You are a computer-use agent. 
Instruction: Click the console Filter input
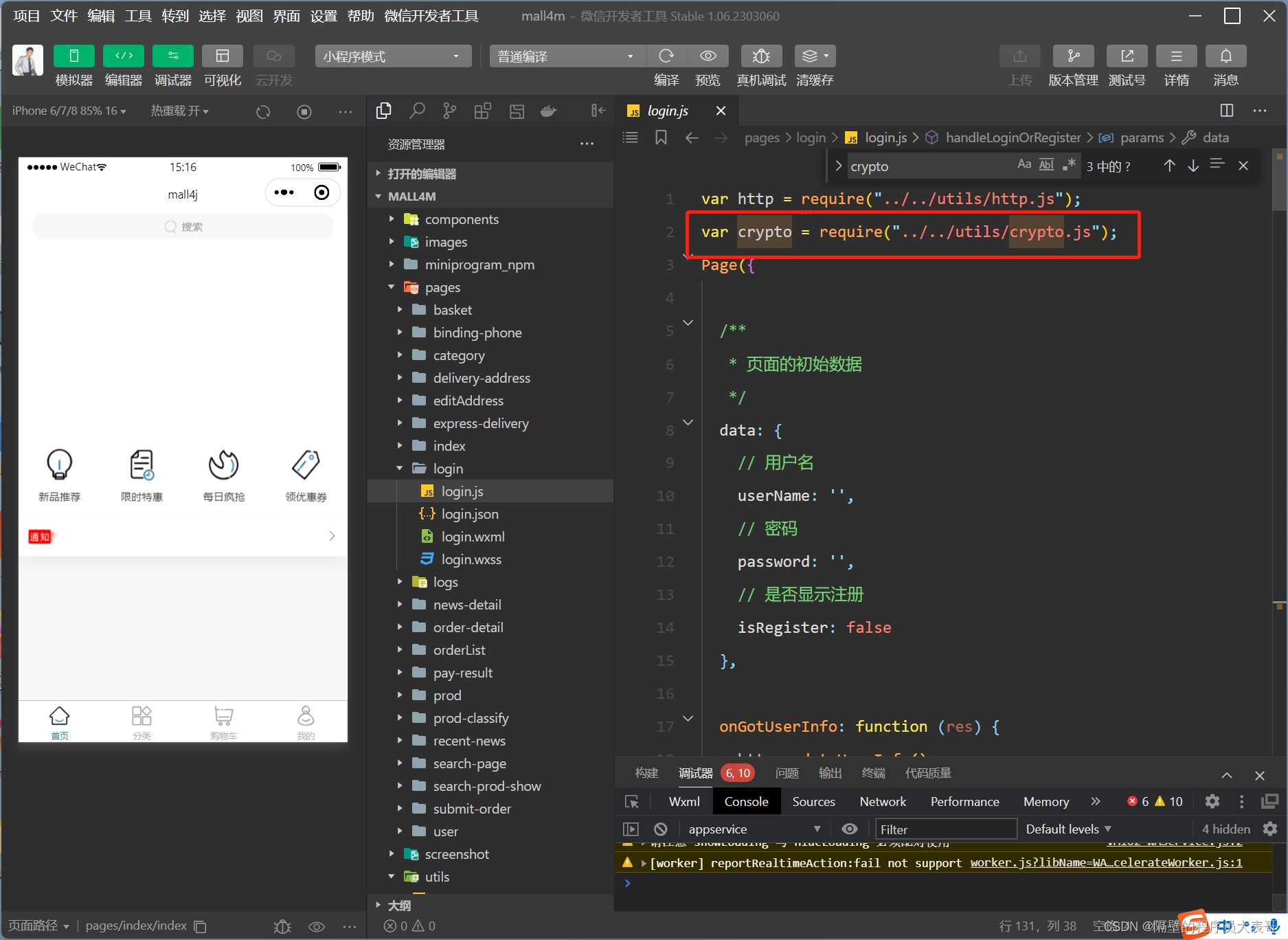point(946,829)
